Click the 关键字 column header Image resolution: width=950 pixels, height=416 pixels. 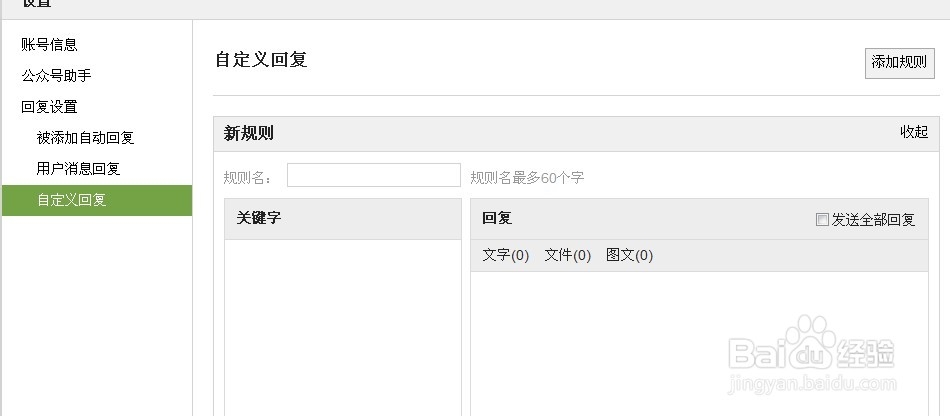click(259, 218)
